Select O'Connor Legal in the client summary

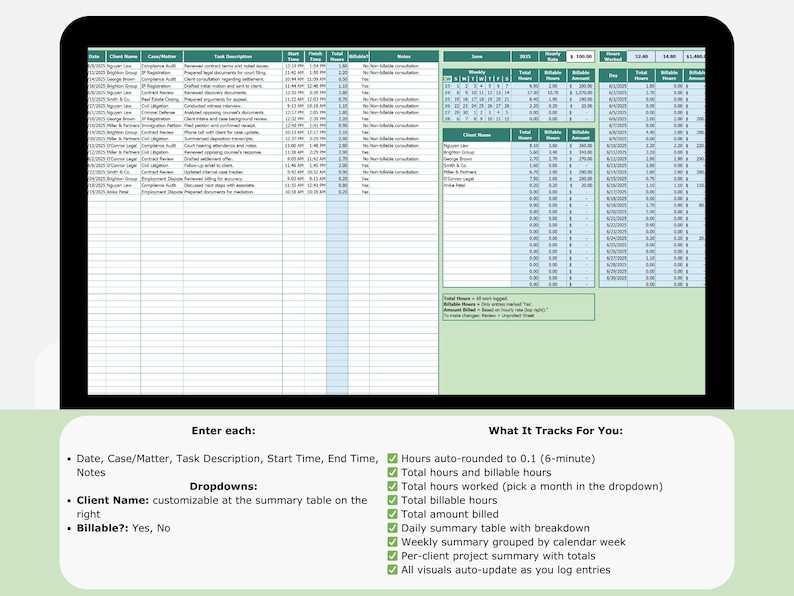coord(477,178)
